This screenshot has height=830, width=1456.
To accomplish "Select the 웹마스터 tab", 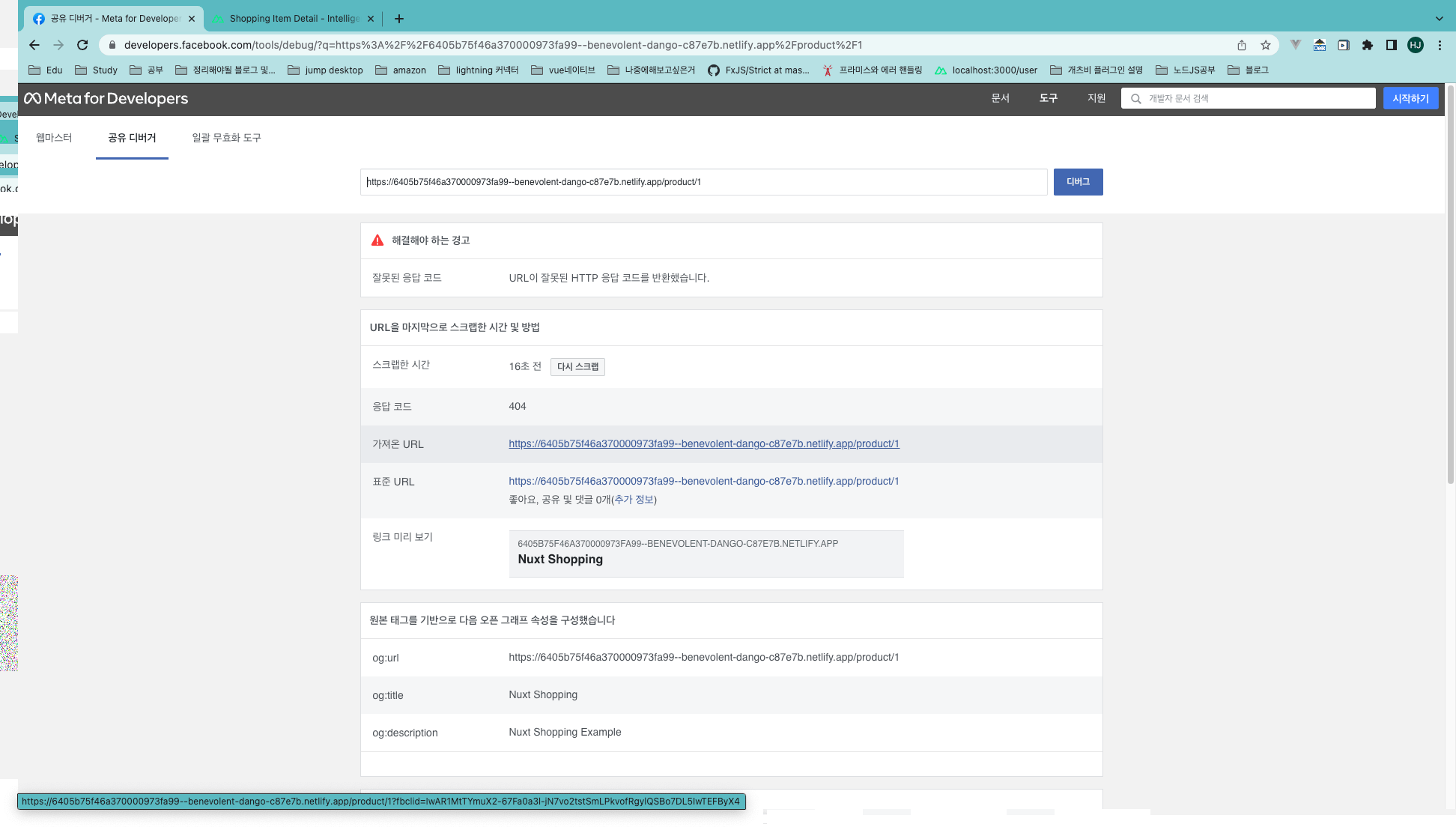I will point(54,138).
